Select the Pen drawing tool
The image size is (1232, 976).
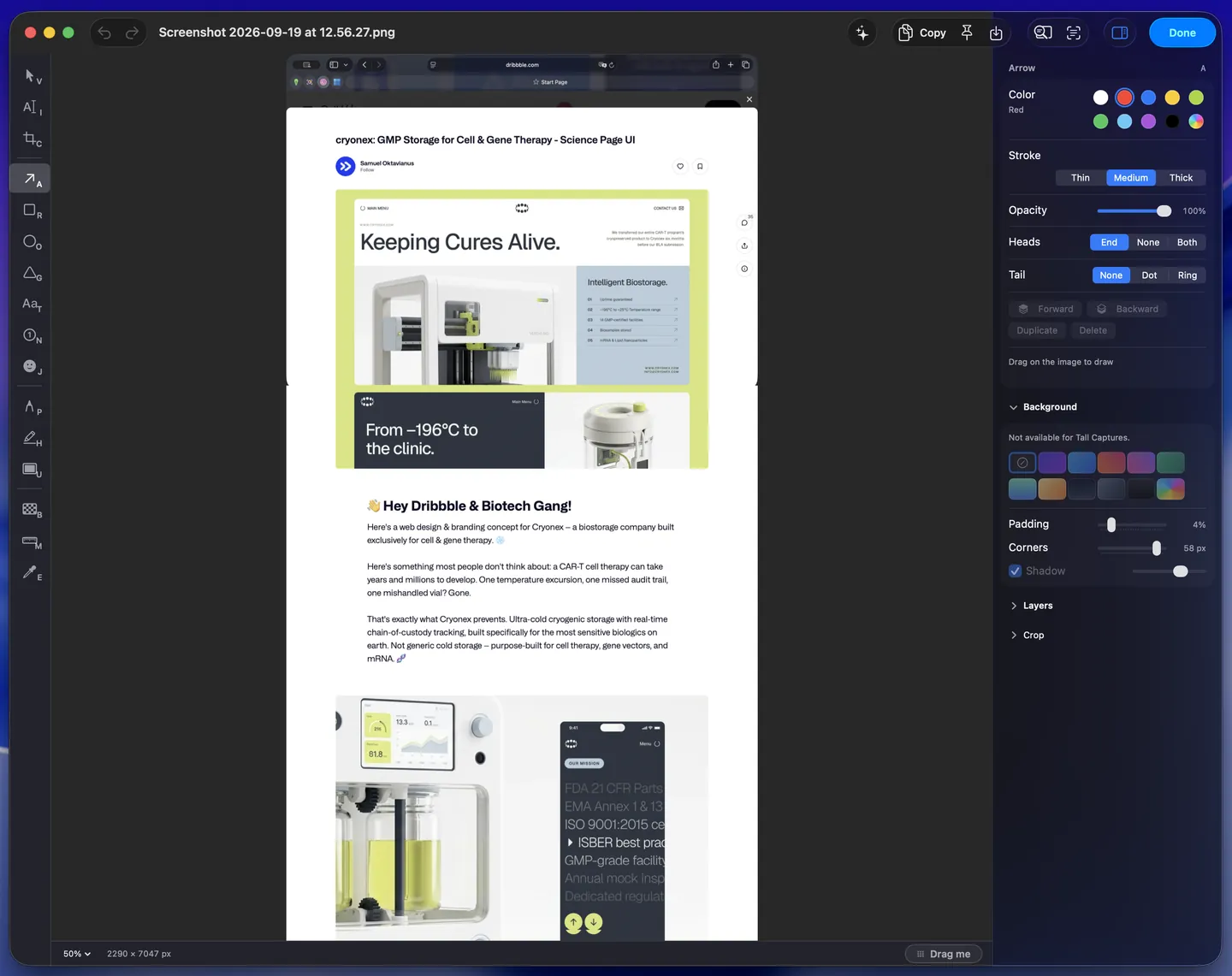point(32,407)
